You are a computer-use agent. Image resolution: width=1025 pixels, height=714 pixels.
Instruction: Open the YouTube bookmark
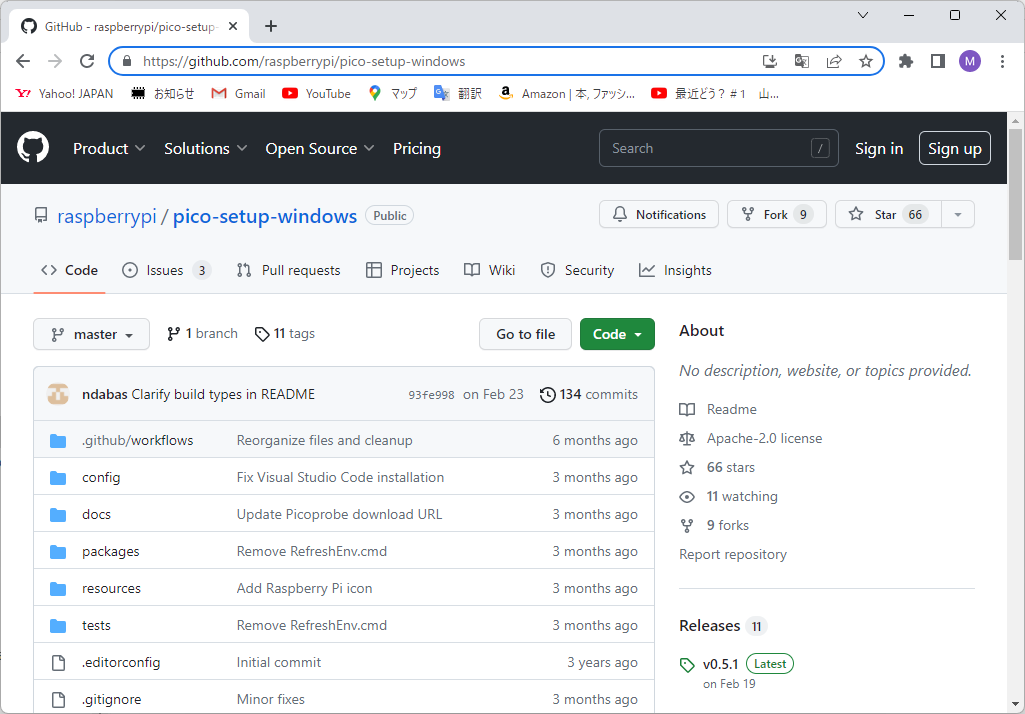coord(316,94)
